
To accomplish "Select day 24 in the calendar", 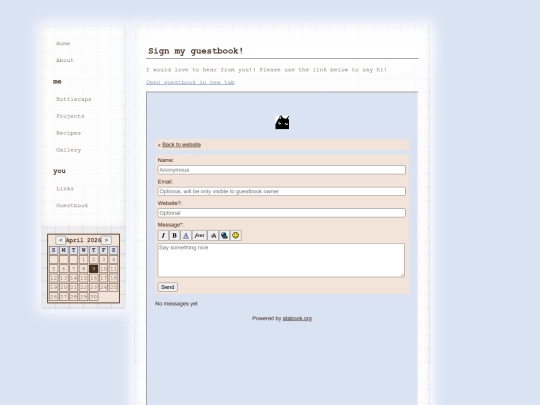I will 103,287.
